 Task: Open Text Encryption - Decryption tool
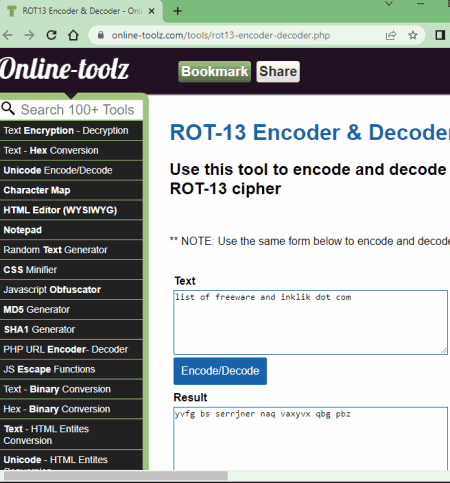[71, 130]
